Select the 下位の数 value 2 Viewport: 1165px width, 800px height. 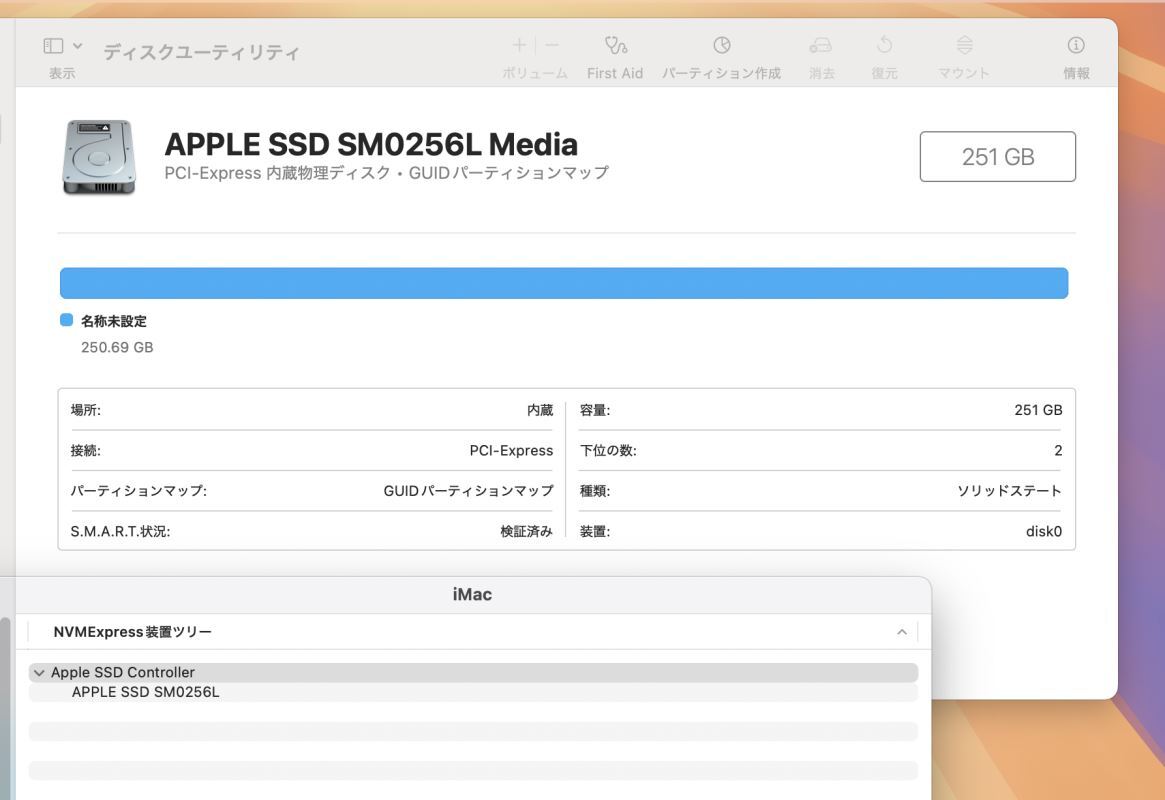(1058, 450)
